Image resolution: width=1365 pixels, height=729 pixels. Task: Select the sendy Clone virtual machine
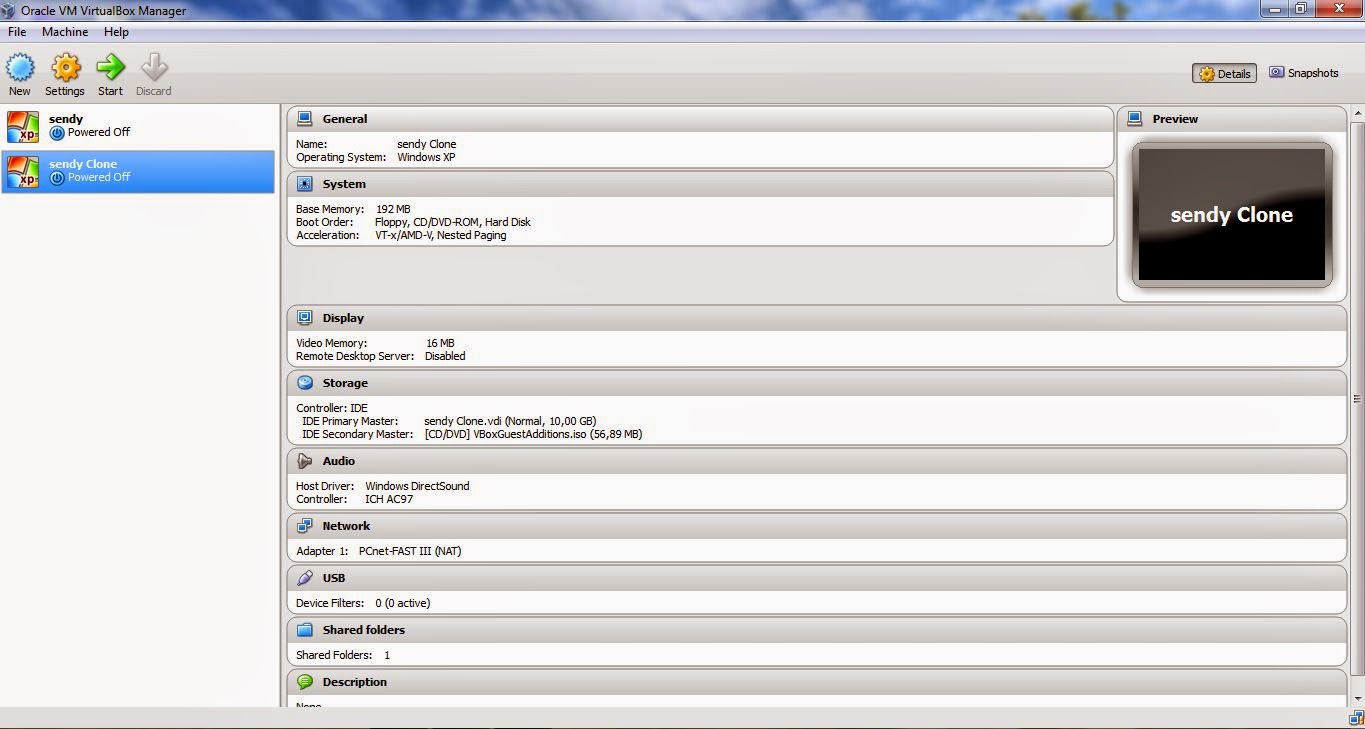pos(138,172)
